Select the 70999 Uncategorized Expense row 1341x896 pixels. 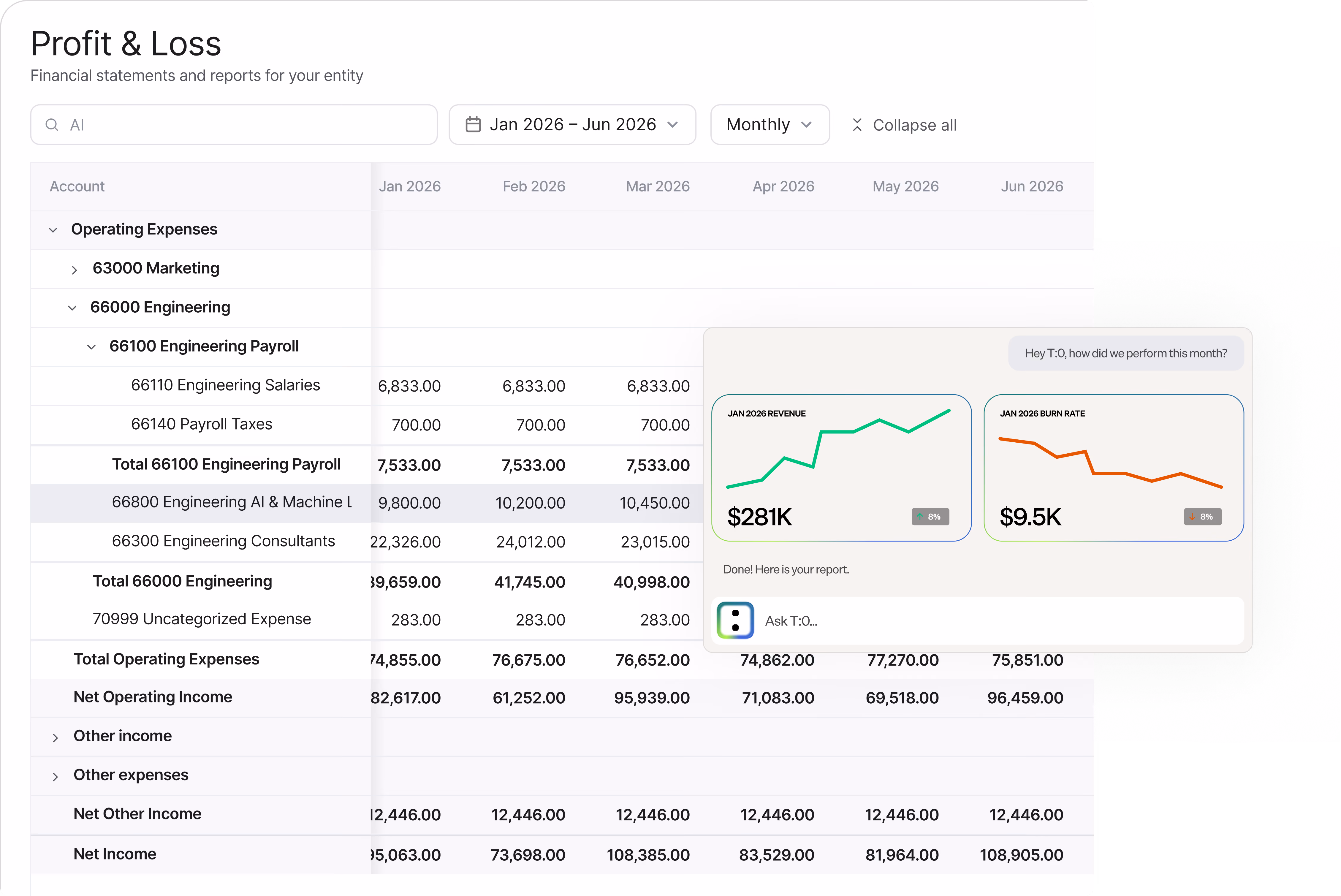pyautogui.click(x=366, y=619)
